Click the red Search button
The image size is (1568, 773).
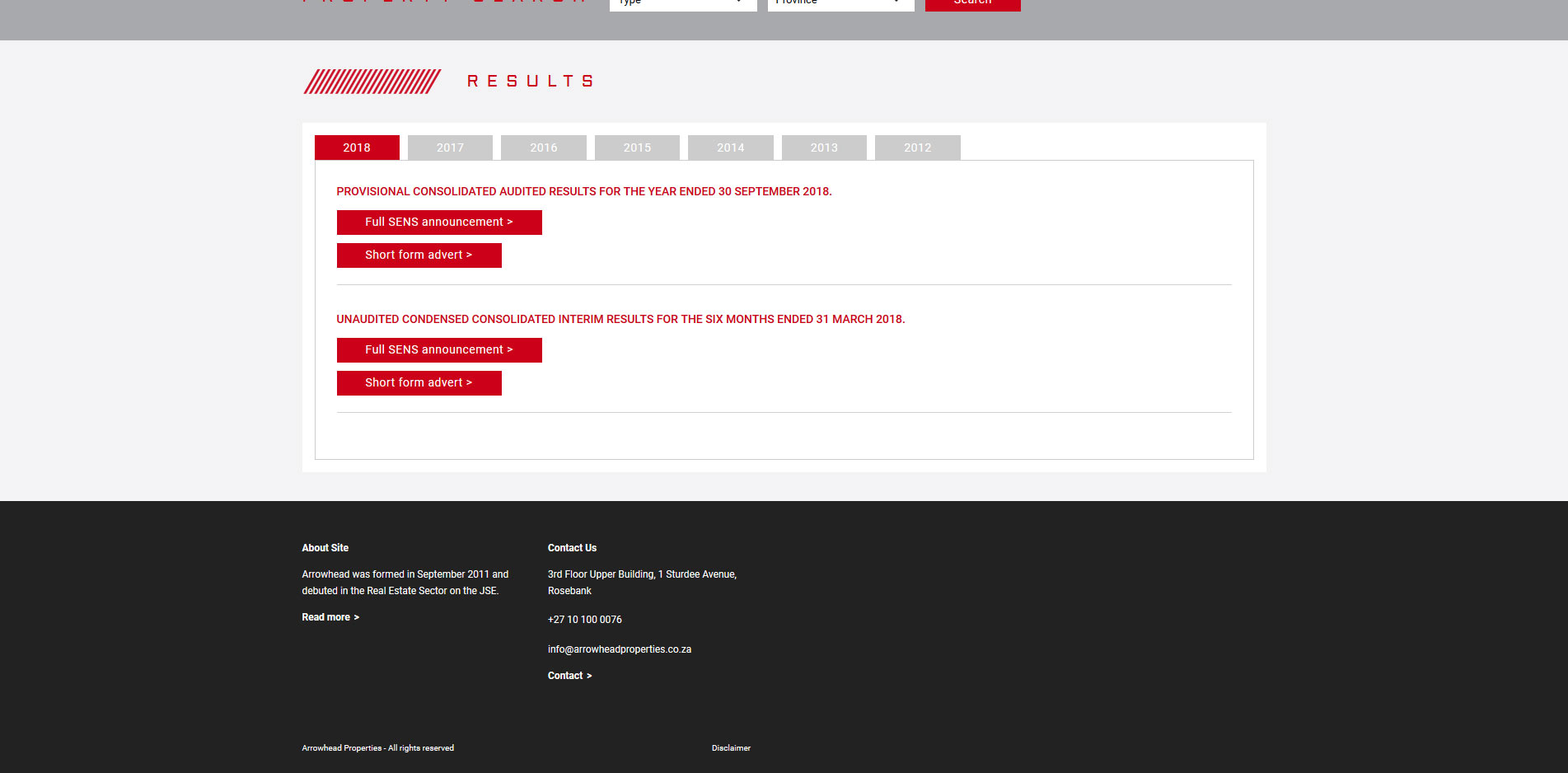[x=972, y=4]
